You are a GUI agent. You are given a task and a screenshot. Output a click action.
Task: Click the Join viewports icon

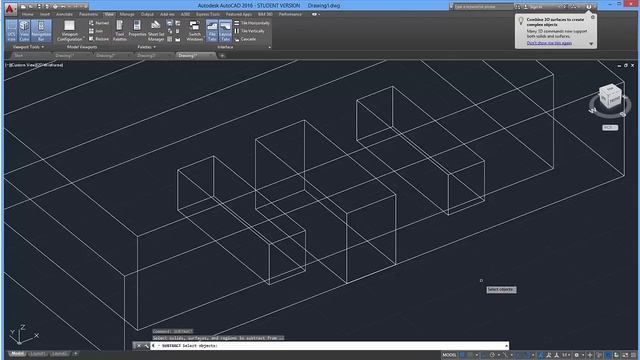coord(91,31)
